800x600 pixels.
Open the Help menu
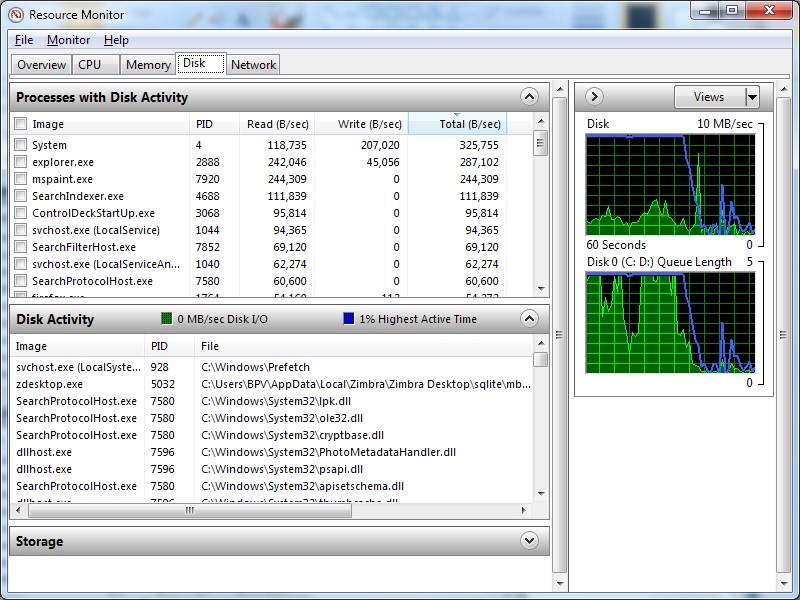(x=116, y=40)
